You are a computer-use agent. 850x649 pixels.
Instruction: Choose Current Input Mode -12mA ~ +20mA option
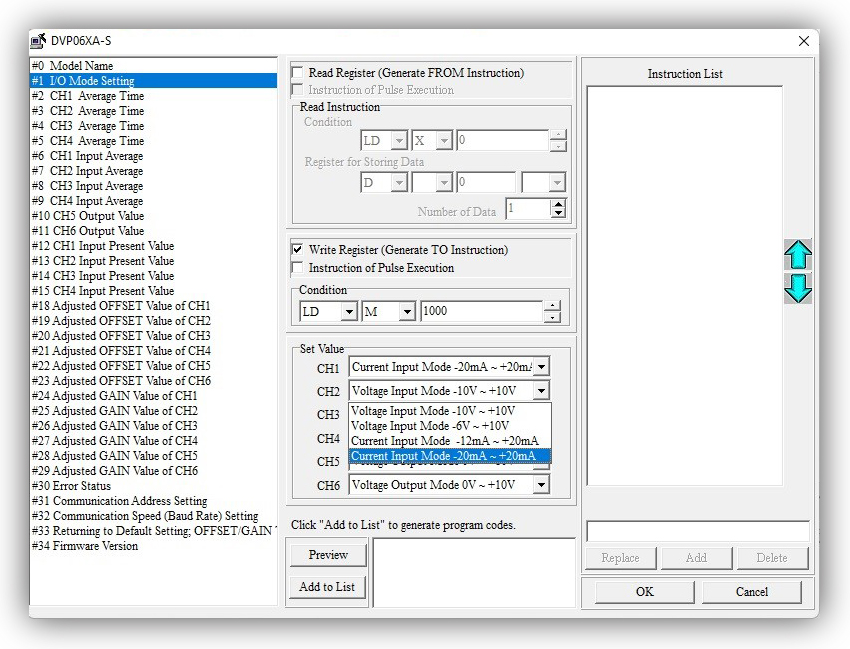tap(445, 441)
